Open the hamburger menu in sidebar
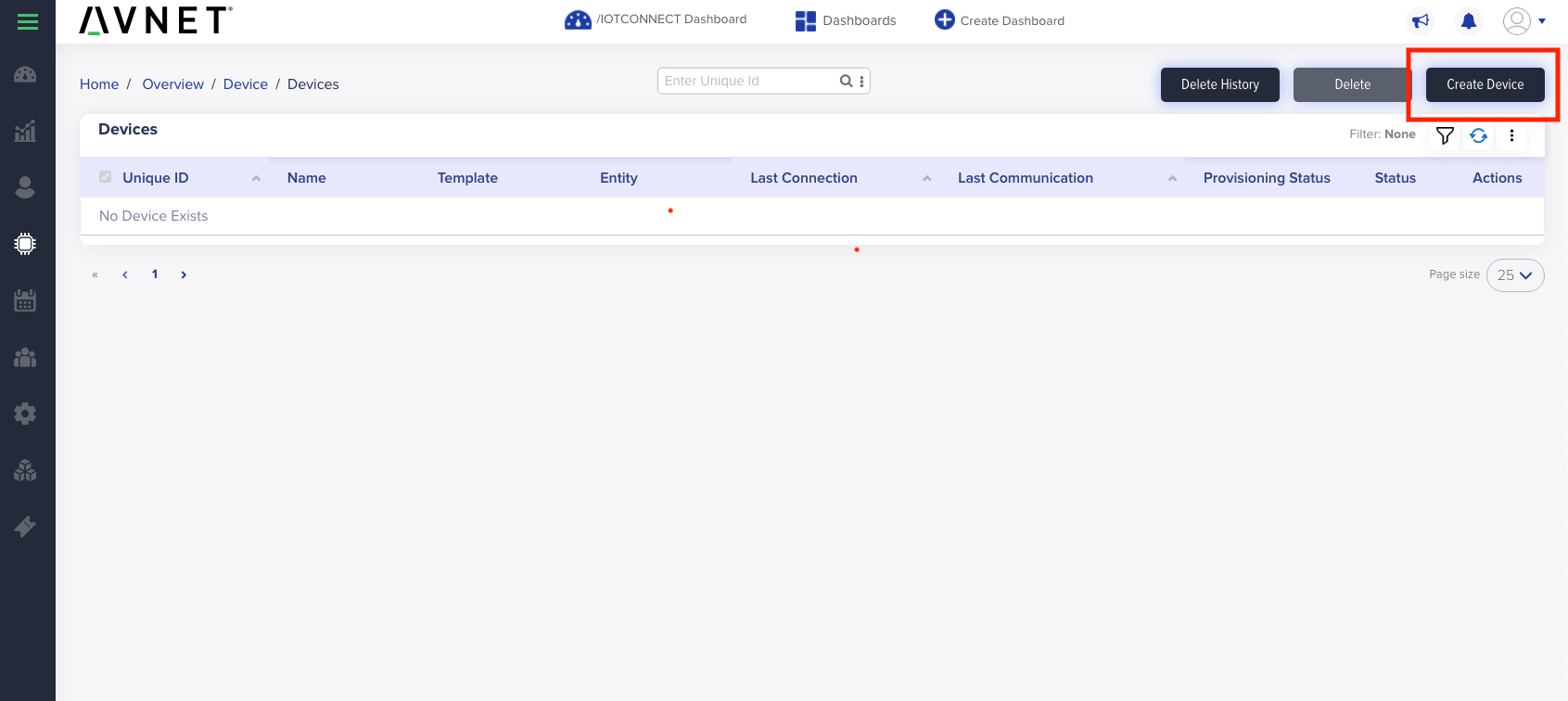 [28, 21]
